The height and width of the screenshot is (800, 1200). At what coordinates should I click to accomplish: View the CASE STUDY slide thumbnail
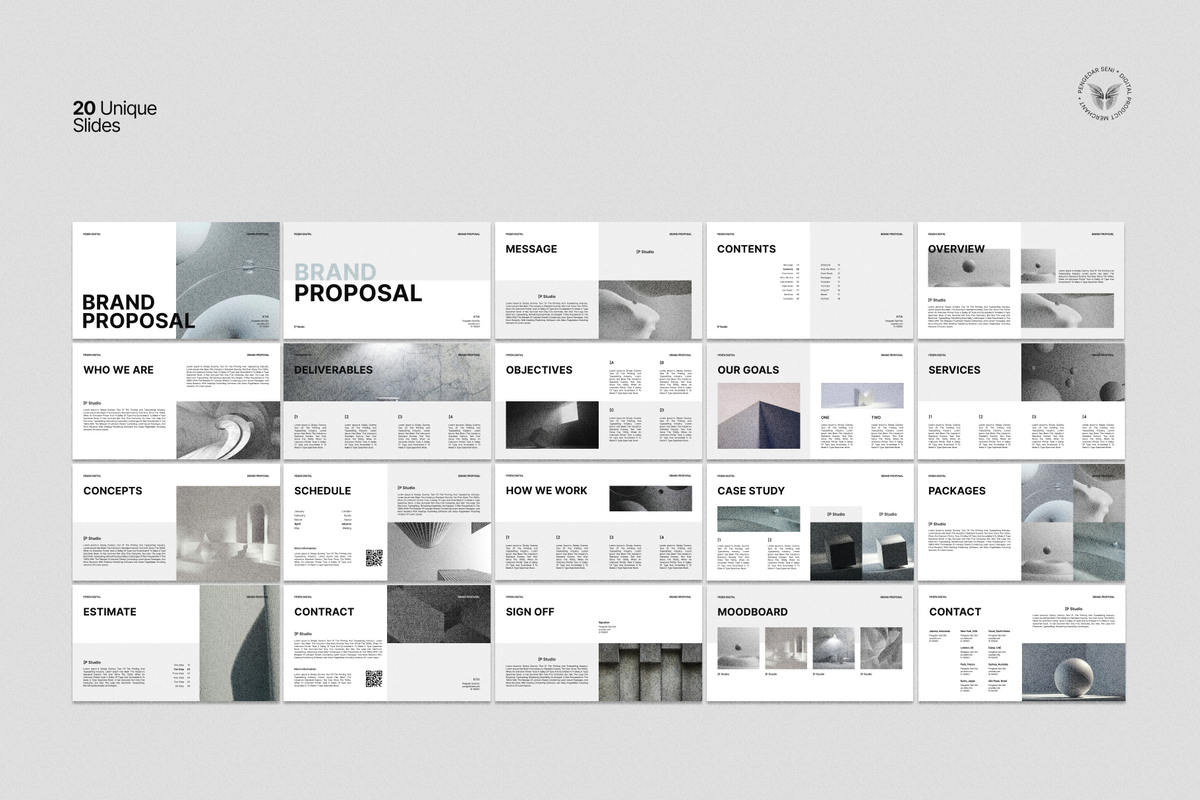click(811, 523)
